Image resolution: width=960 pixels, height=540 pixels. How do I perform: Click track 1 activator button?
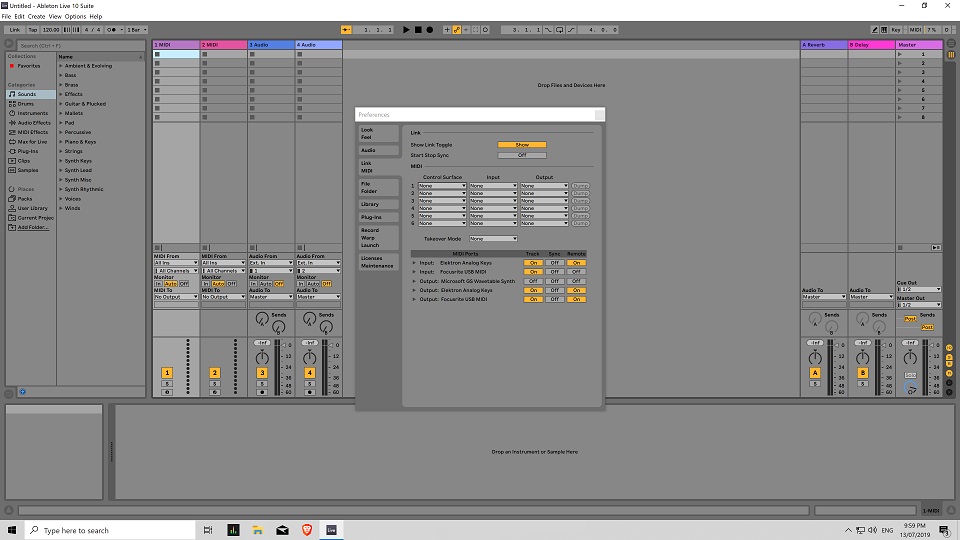point(167,372)
